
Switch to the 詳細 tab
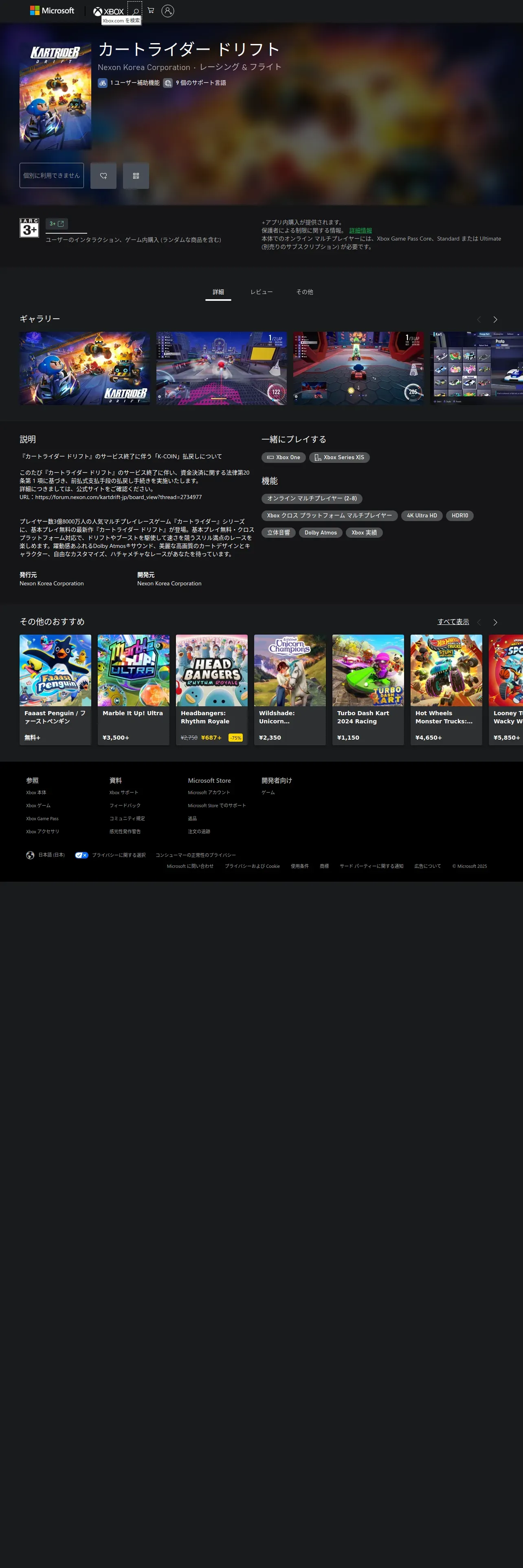(218, 292)
